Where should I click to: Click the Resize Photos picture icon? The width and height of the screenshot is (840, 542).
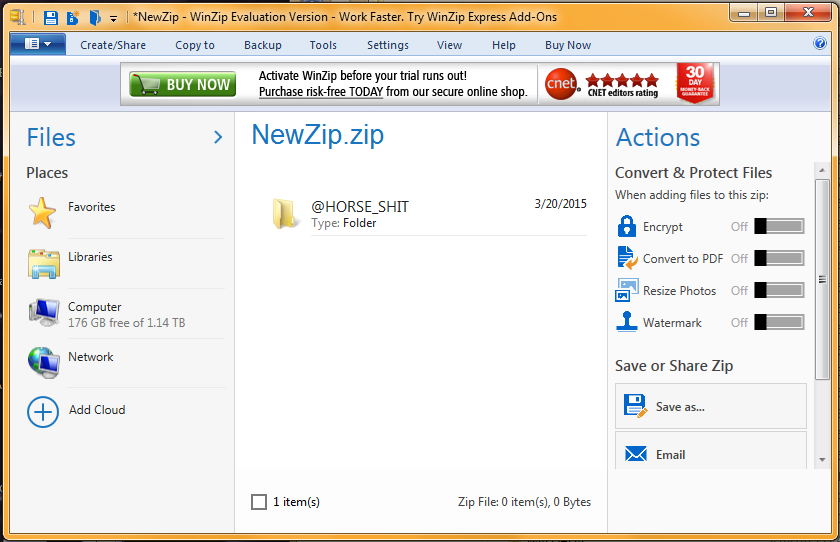click(x=627, y=290)
